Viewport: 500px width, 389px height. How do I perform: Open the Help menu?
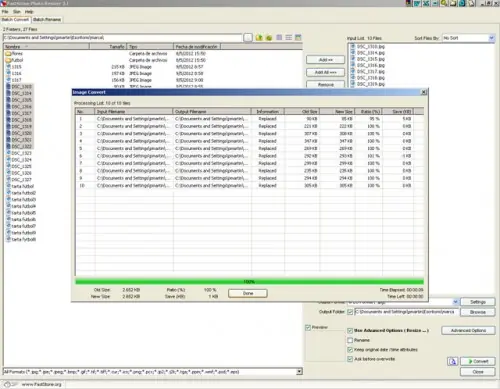[29, 12]
